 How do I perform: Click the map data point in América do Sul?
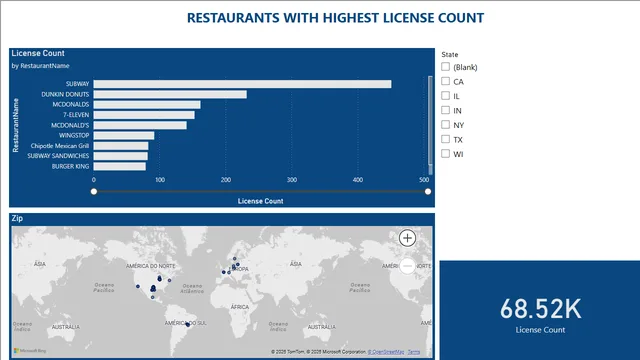click(x=188, y=325)
